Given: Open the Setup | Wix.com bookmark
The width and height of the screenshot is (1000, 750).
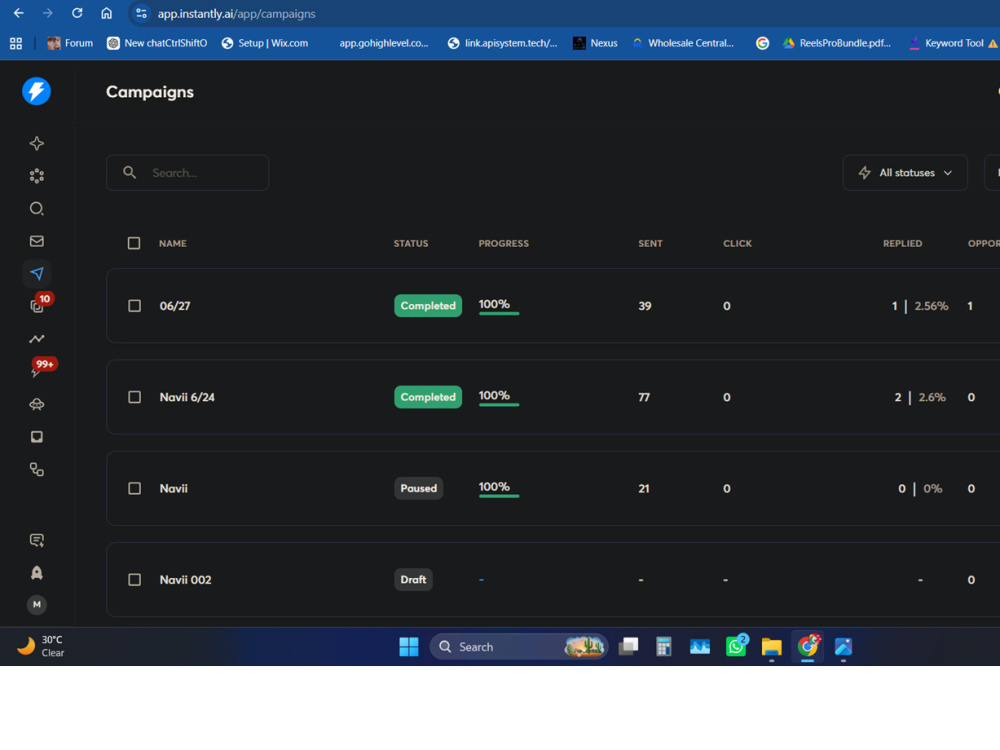Looking at the screenshot, I should point(265,43).
